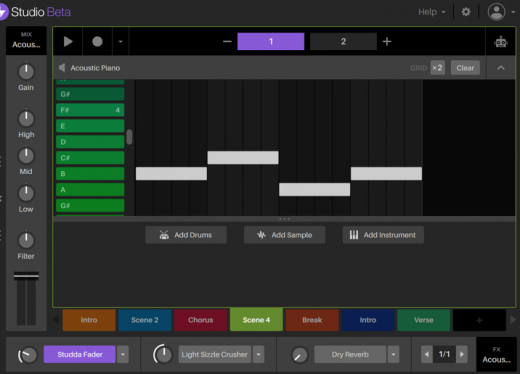Select the last B note block
Viewport: 520px width, 374px height.
pyautogui.click(x=386, y=174)
